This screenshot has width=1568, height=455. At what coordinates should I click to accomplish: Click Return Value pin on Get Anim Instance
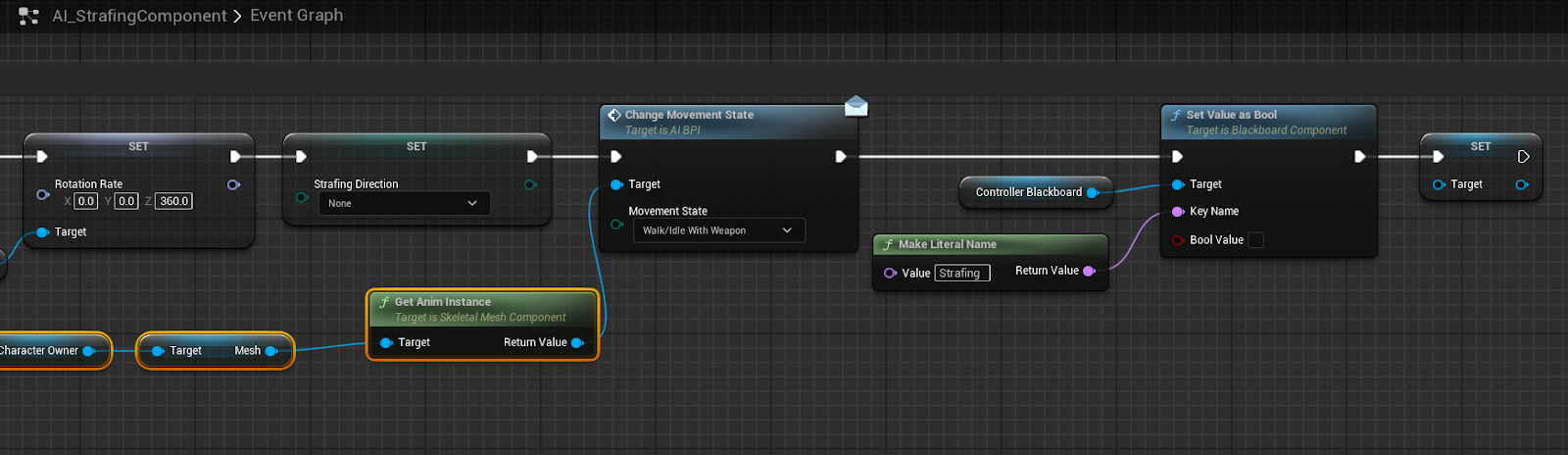[577, 342]
